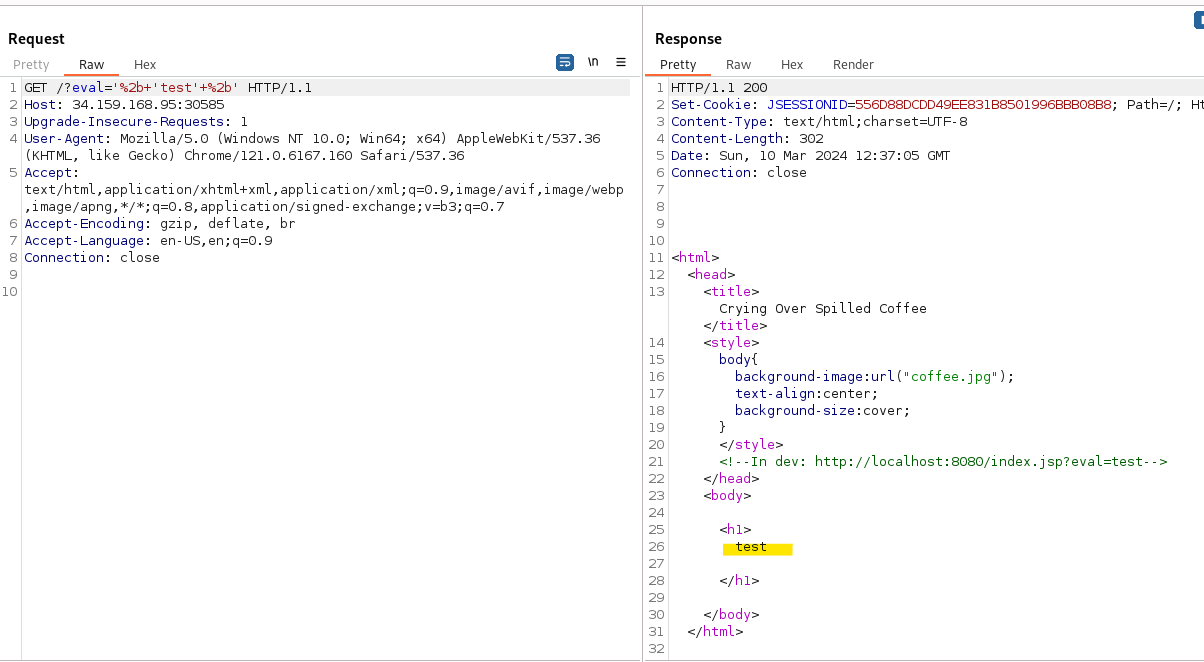
Task: Select the Raw tab in Request
Action: point(91,65)
